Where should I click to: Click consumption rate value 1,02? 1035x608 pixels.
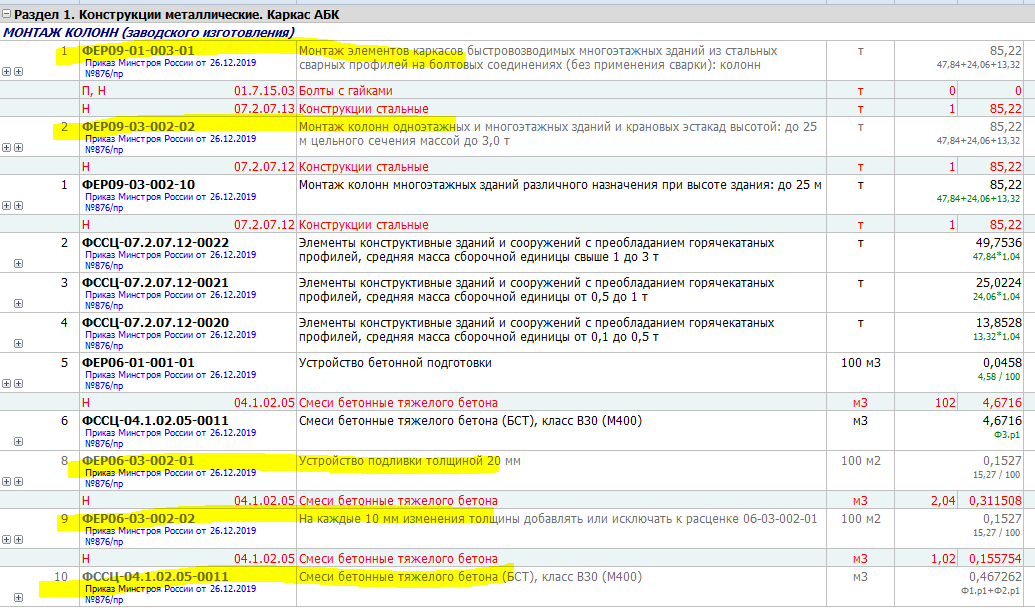pyautogui.click(x=943, y=558)
